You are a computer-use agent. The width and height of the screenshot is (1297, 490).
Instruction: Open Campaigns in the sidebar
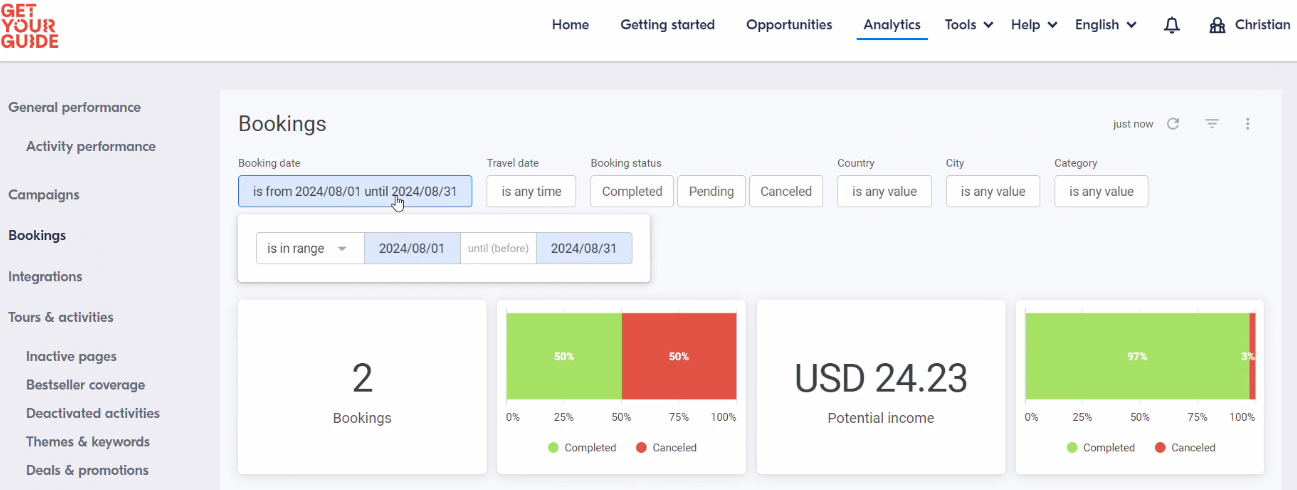(x=44, y=195)
